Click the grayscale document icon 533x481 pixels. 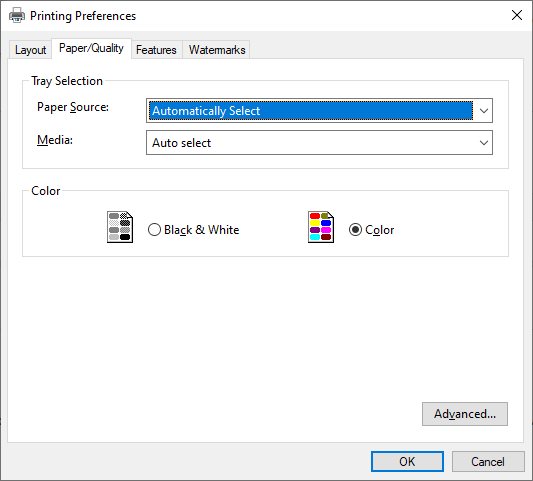click(120, 227)
